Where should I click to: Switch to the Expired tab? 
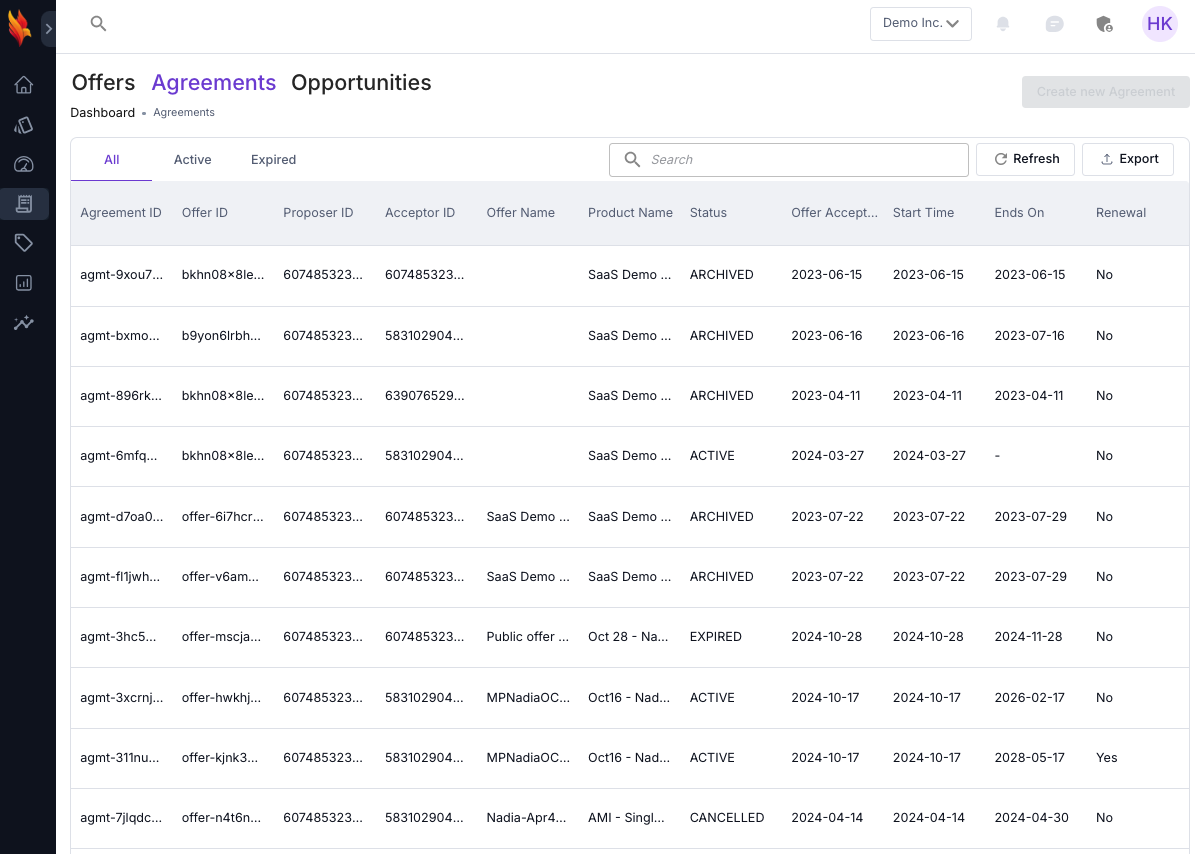click(273, 160)
